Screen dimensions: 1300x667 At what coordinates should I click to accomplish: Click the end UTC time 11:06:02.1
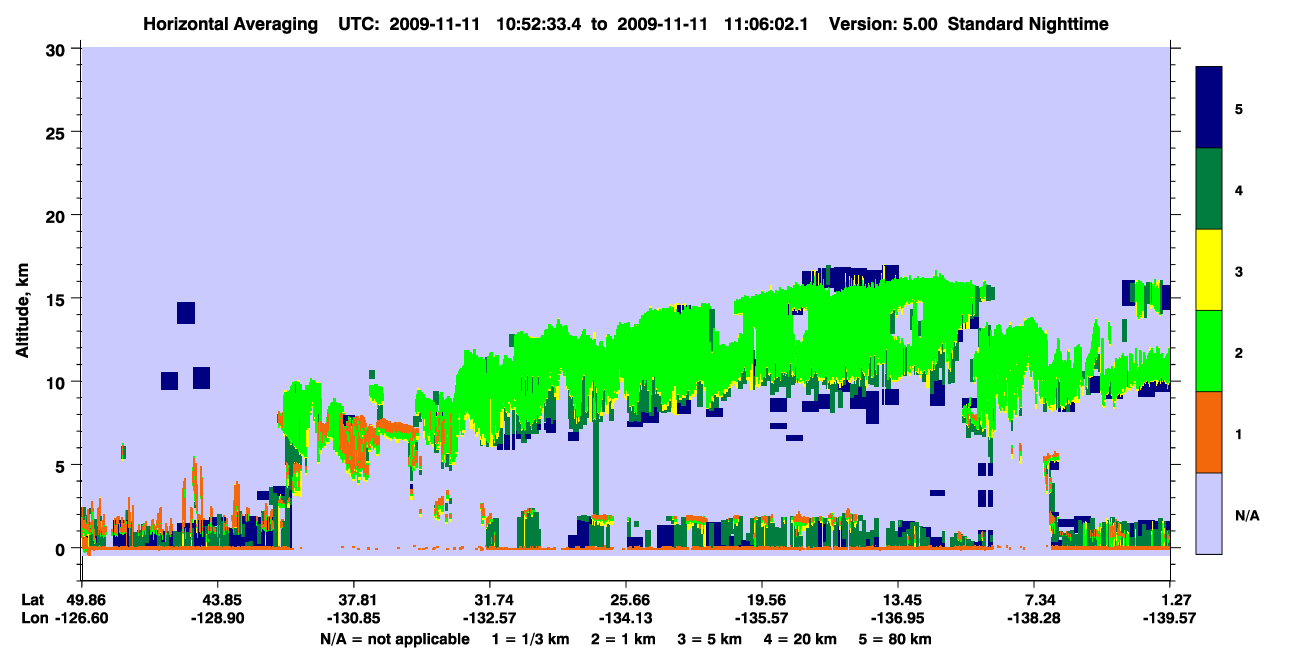(777, 23)
